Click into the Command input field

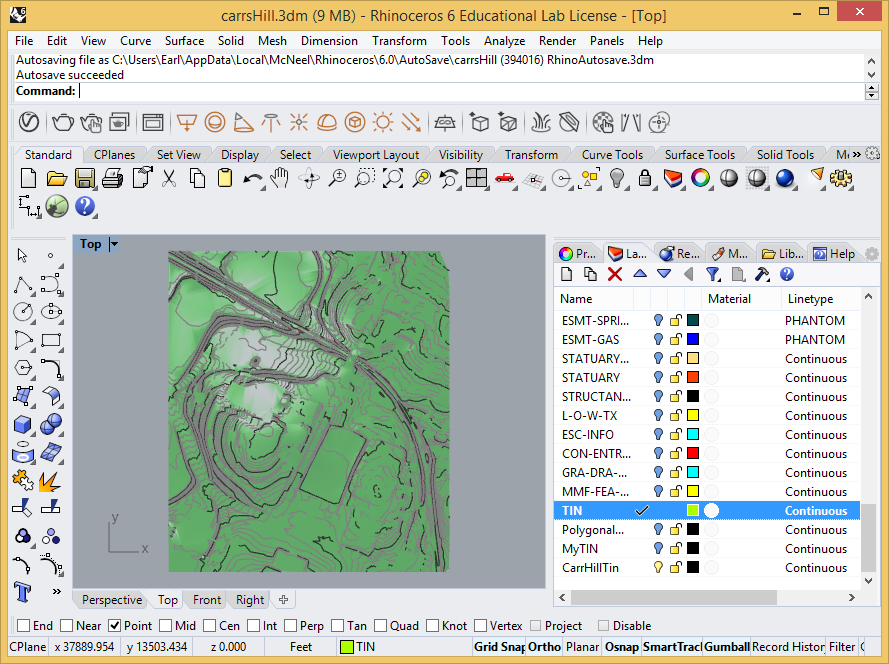click(x=471, y=91)
